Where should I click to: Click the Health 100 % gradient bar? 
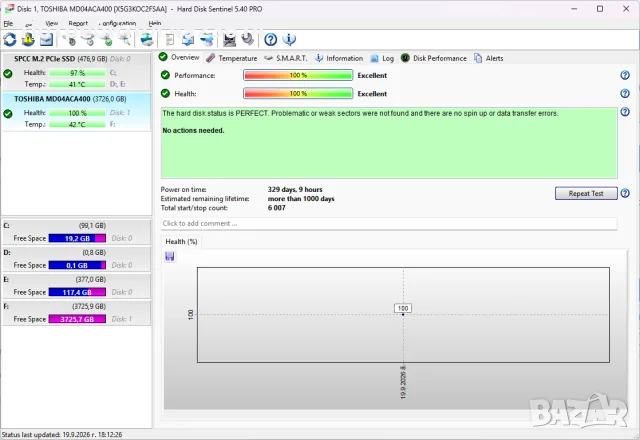[x=298, y=93]
